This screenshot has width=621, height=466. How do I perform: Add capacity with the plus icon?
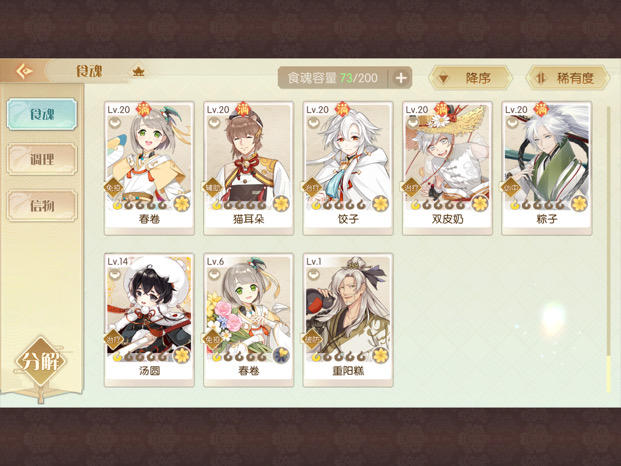click(401, 78)
